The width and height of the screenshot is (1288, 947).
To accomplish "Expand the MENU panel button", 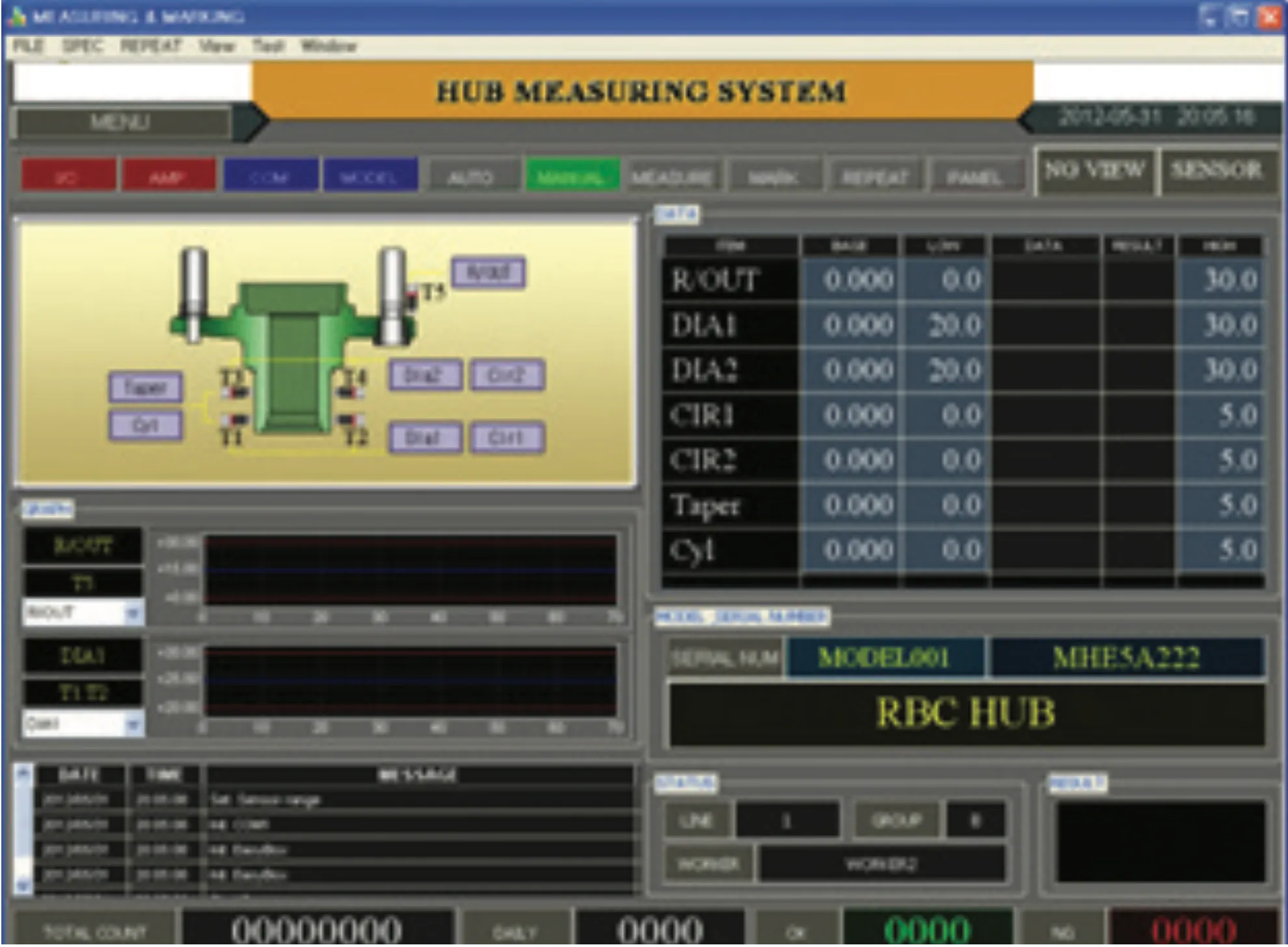I will [121, 122].
